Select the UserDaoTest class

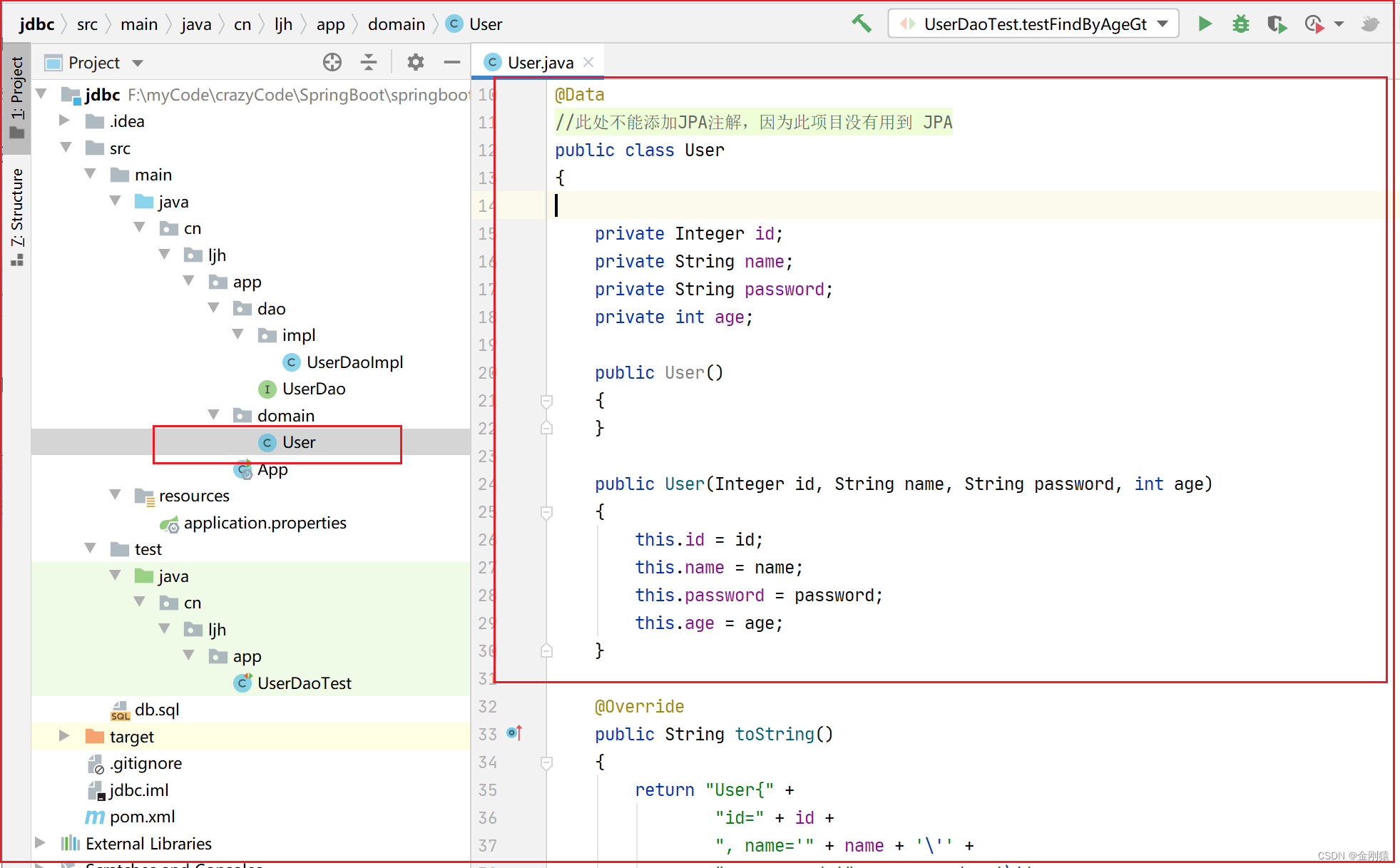coord(292,683)
